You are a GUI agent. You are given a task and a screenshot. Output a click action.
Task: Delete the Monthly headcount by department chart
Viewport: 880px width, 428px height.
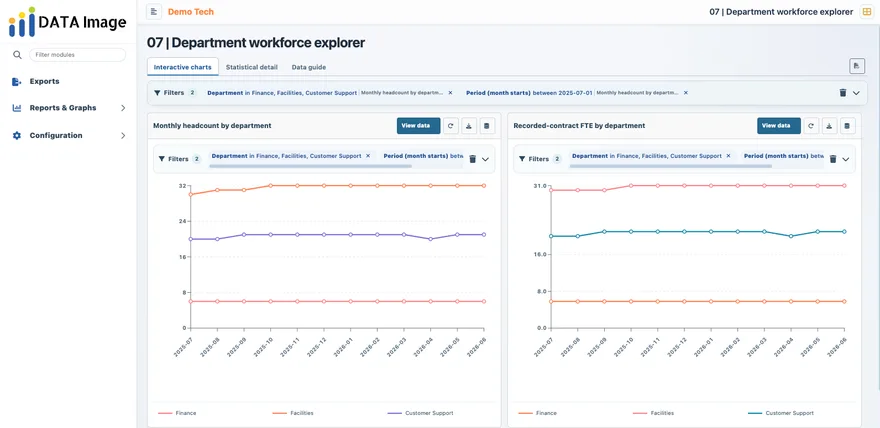(487, 126)
